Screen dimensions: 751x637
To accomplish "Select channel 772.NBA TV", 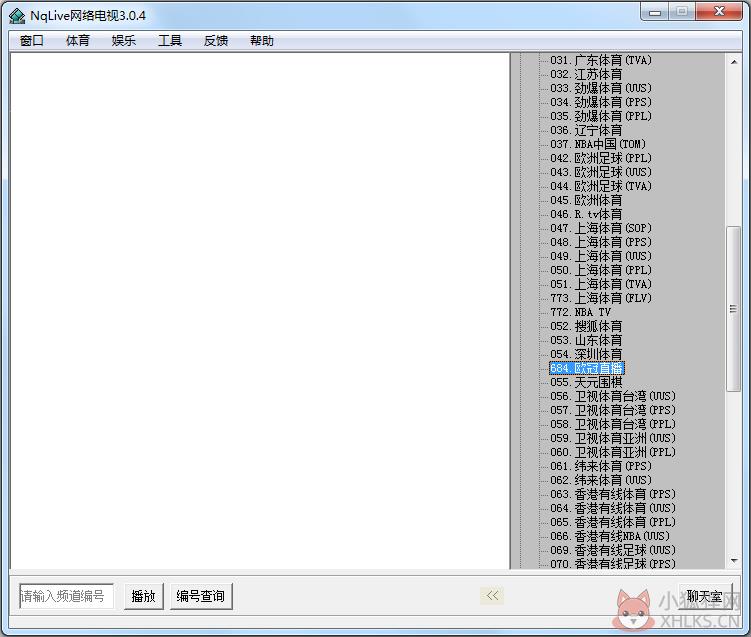I will click(x=580, y=312).
